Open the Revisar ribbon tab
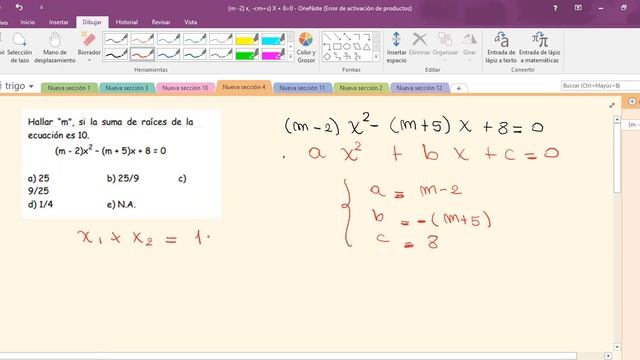 tap(161, 22)
